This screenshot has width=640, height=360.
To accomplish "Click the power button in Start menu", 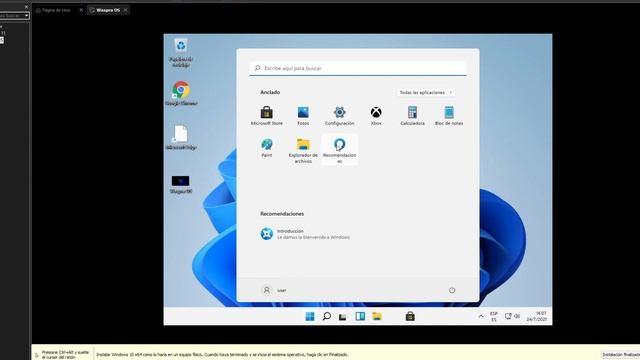I will pyautogui.click(x=452, y=290).
